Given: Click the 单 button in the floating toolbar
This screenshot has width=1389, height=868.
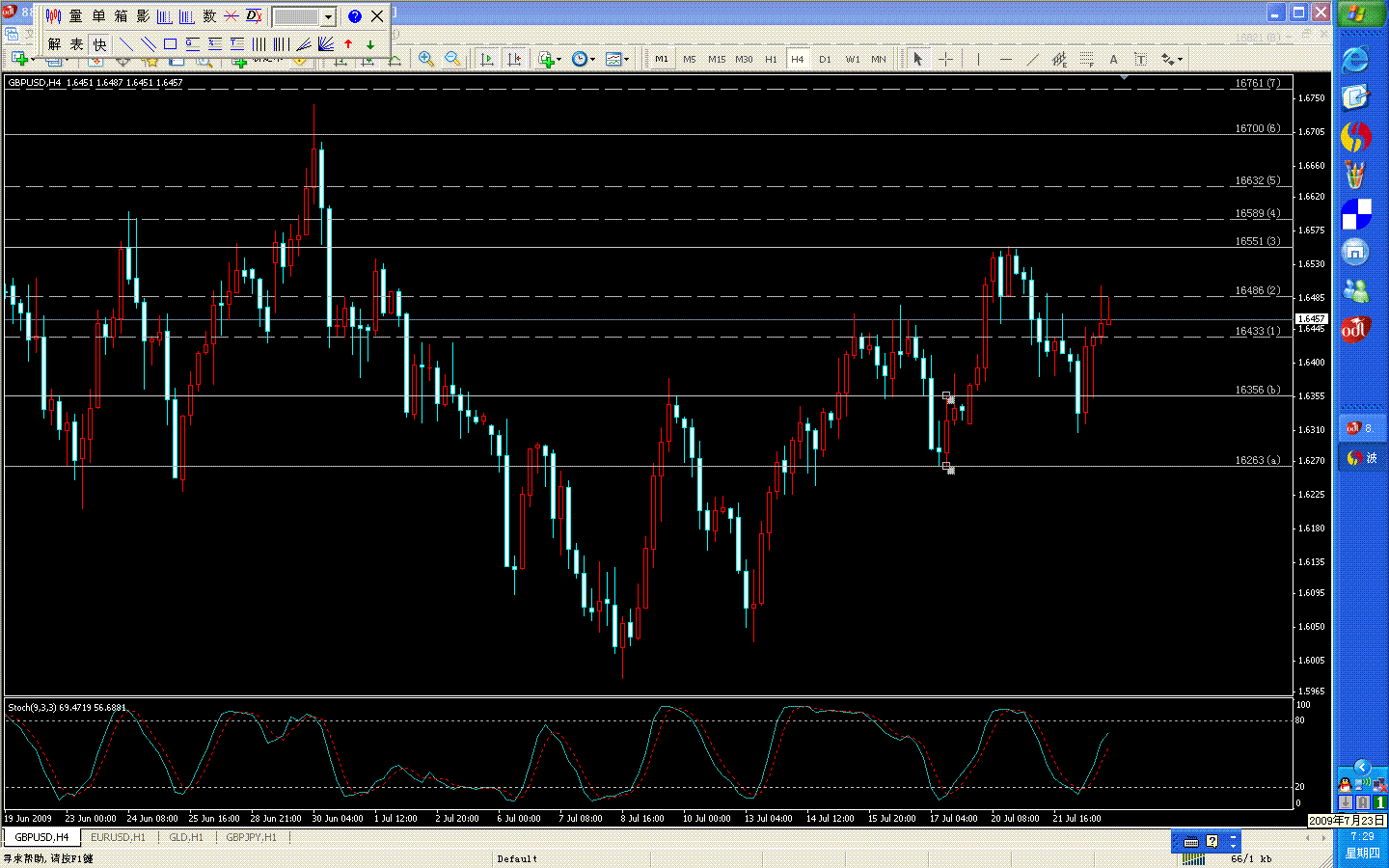Looking at the screenshot, I should [x=98, y=16].
